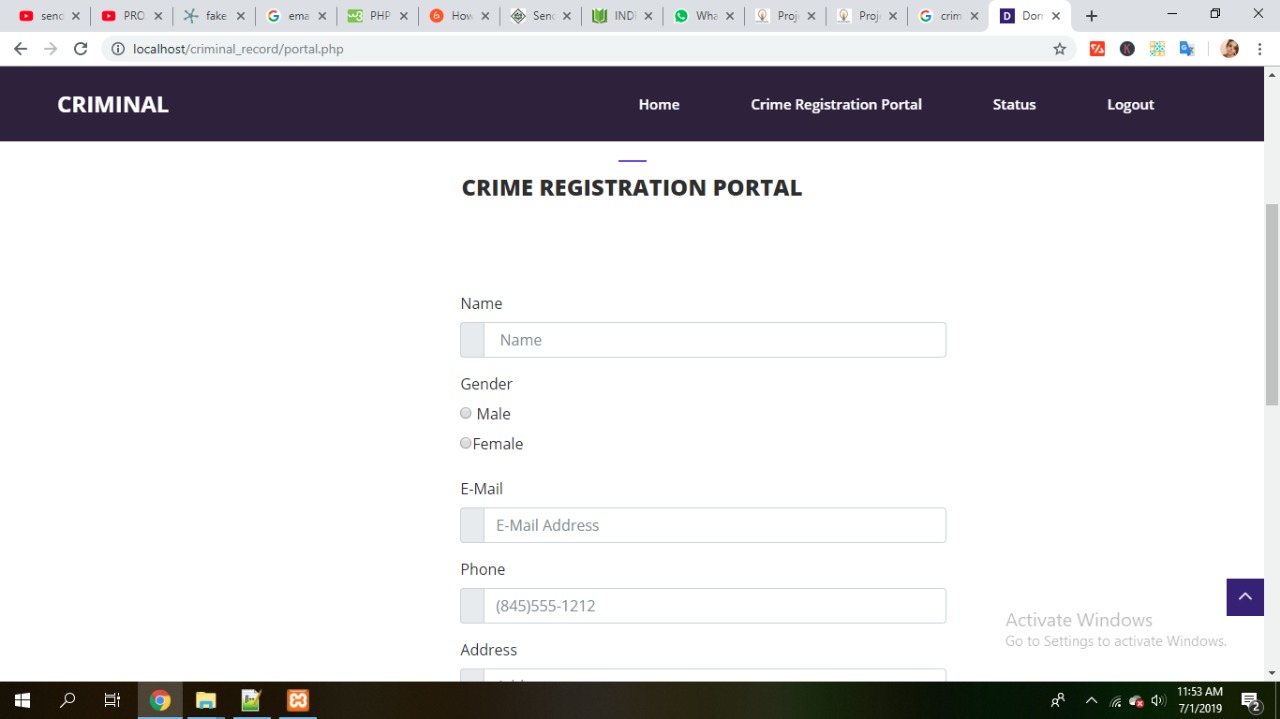Click the Logout link
The image size is (1280, 719).
coord(1130,104)
